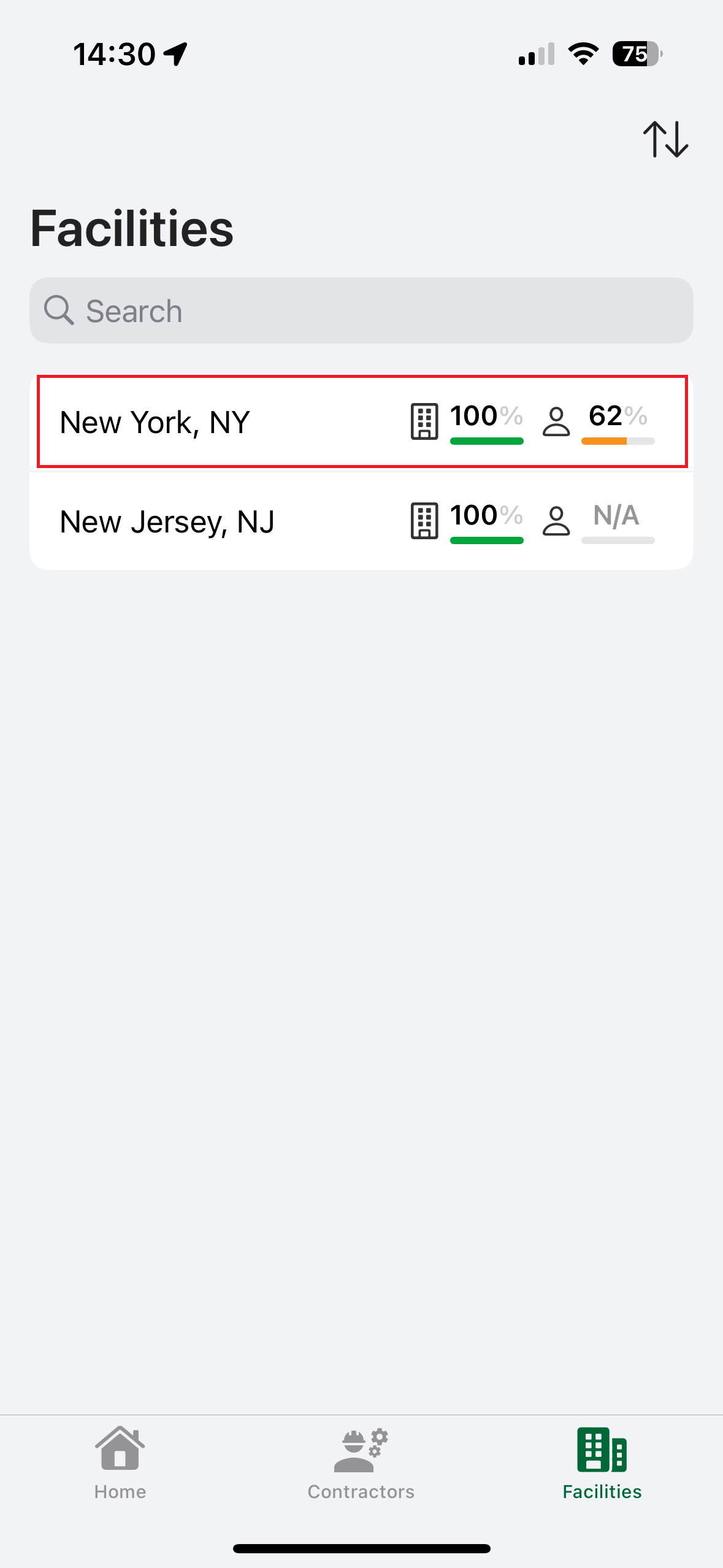Click the grey N/A progress bar
The image size is (723, 1568).
coord(618,540)
